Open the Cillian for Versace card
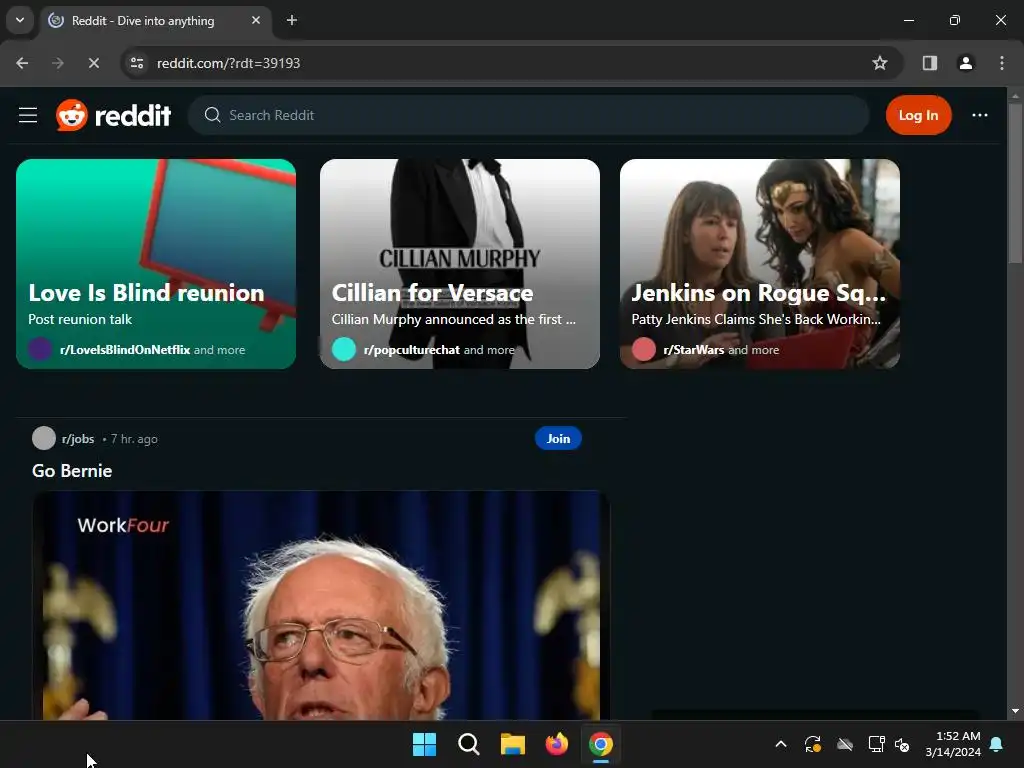The height and width of the screenshot is (768, 1024). click(x=460, y=264)
